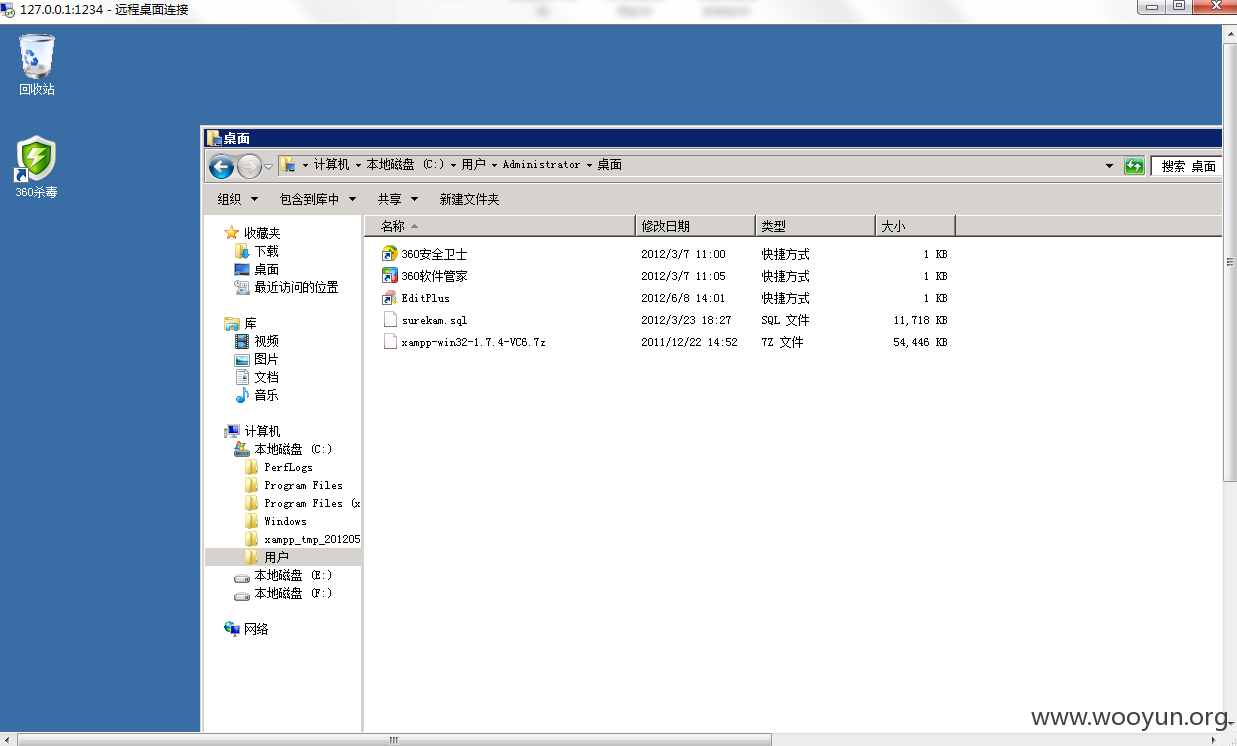Click the 网络 network icon

[x=232, y=629]
